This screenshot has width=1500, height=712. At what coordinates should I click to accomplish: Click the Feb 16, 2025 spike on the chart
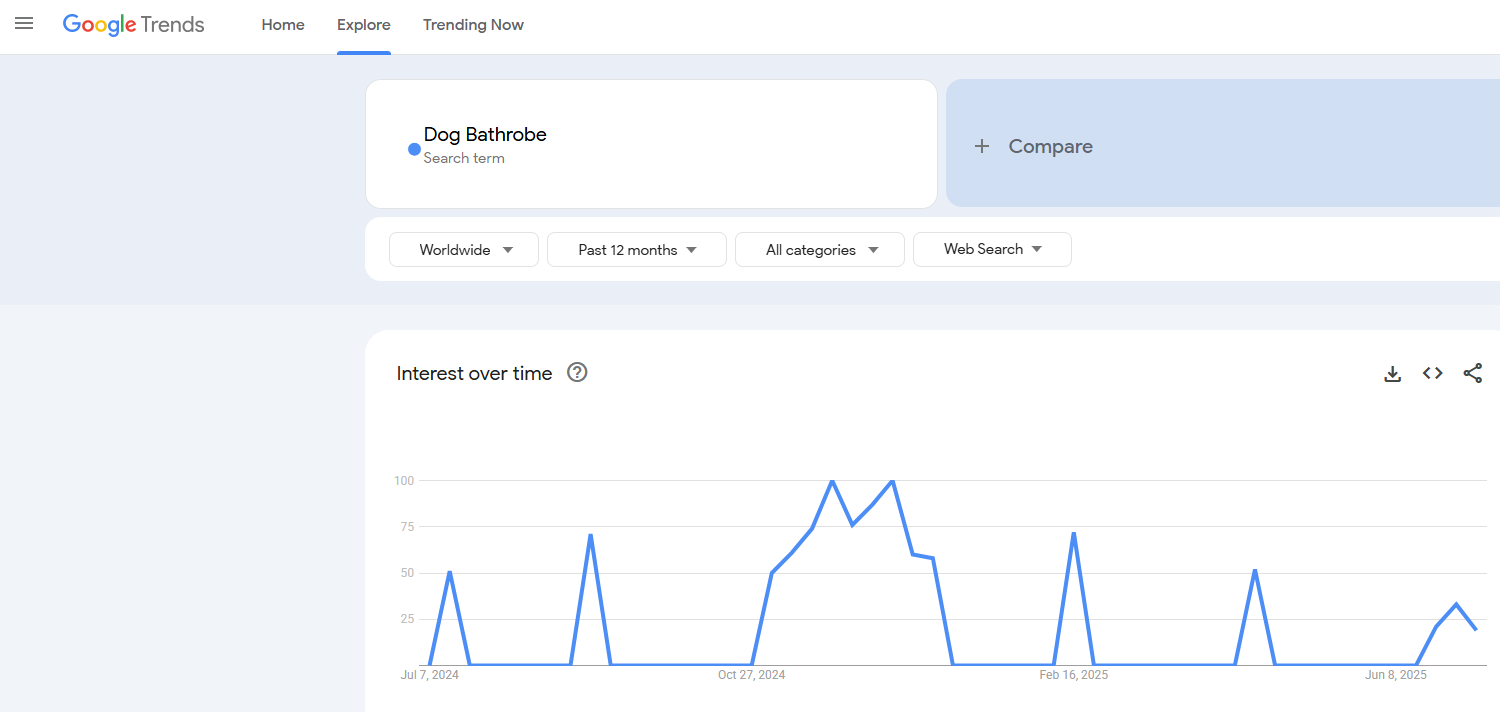(1075, 532)
